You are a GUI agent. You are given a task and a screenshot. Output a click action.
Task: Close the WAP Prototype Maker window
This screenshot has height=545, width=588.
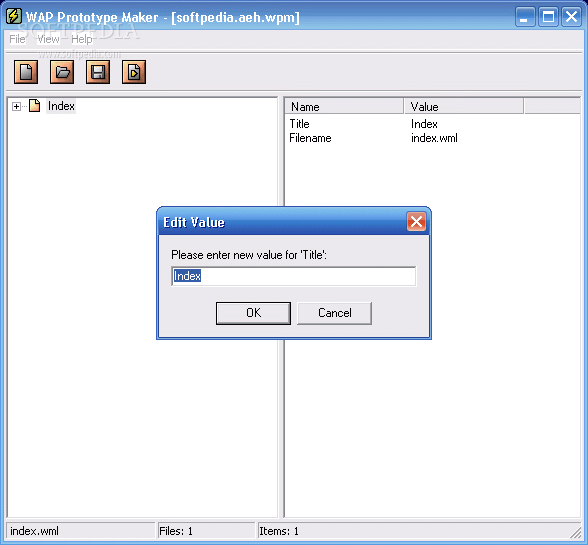[571, 17]
